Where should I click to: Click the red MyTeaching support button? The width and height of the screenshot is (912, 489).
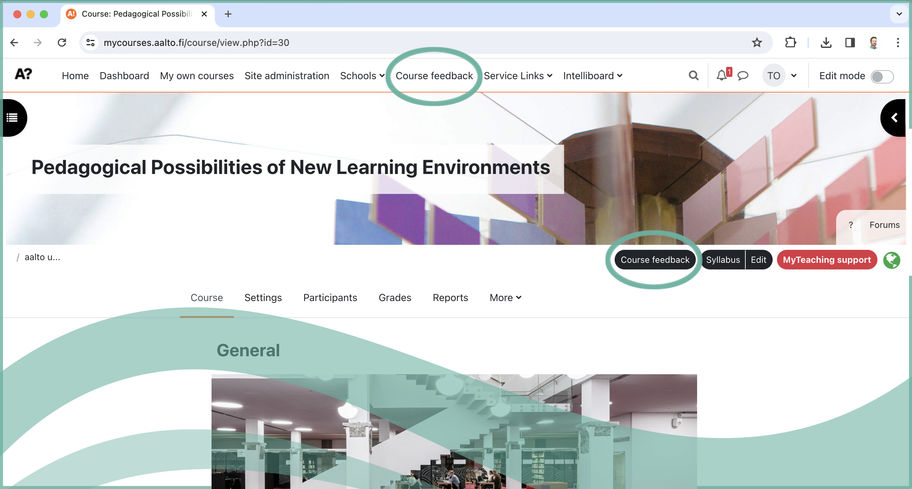(x=826, y=260)
